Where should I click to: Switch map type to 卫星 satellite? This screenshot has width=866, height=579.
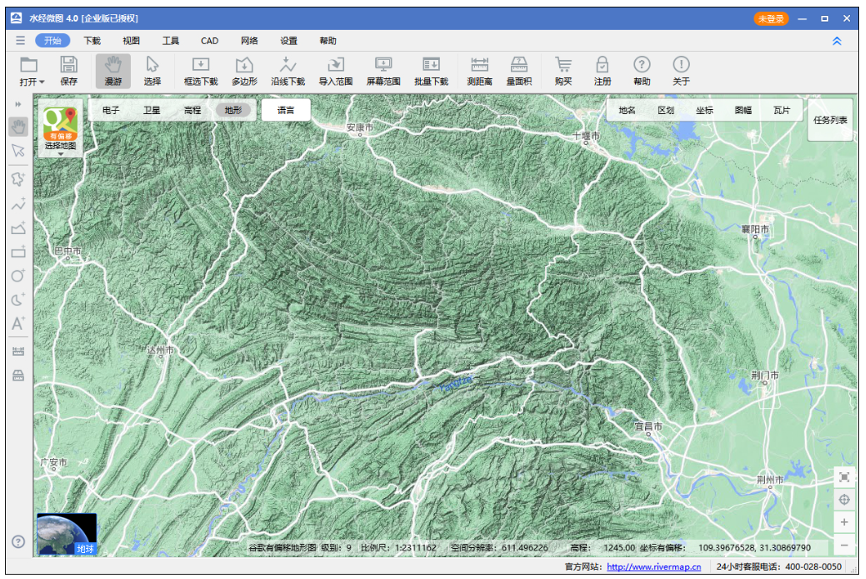pos(151,110)
